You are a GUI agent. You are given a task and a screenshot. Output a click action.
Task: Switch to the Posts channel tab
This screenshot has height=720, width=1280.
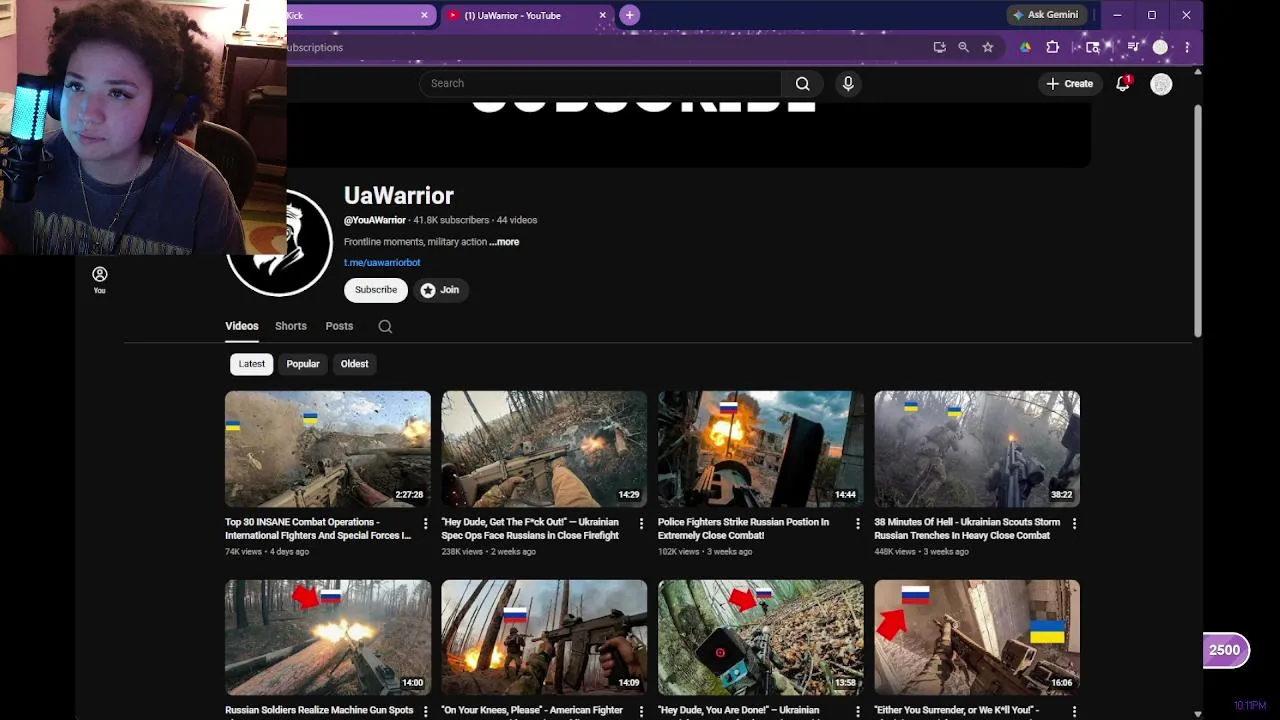coord(339,326)
